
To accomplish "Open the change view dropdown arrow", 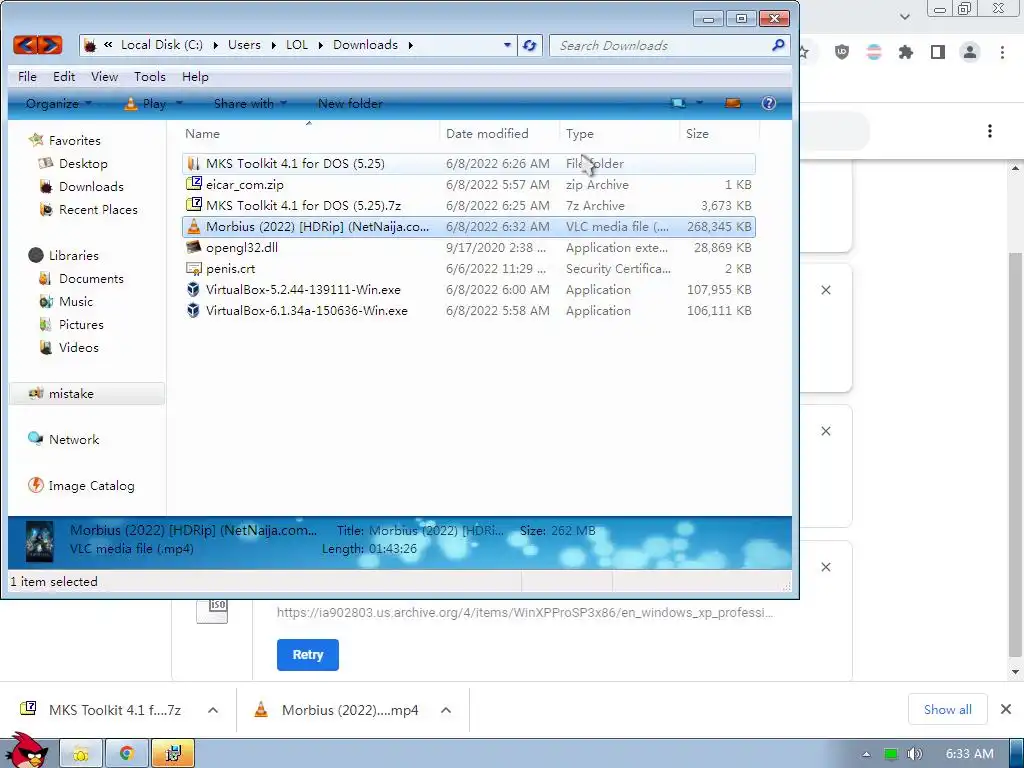I will tap(699, 103).
